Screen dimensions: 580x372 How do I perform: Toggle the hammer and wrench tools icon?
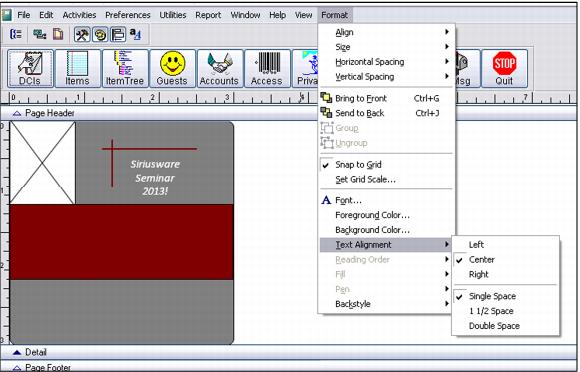pos(82,35)
